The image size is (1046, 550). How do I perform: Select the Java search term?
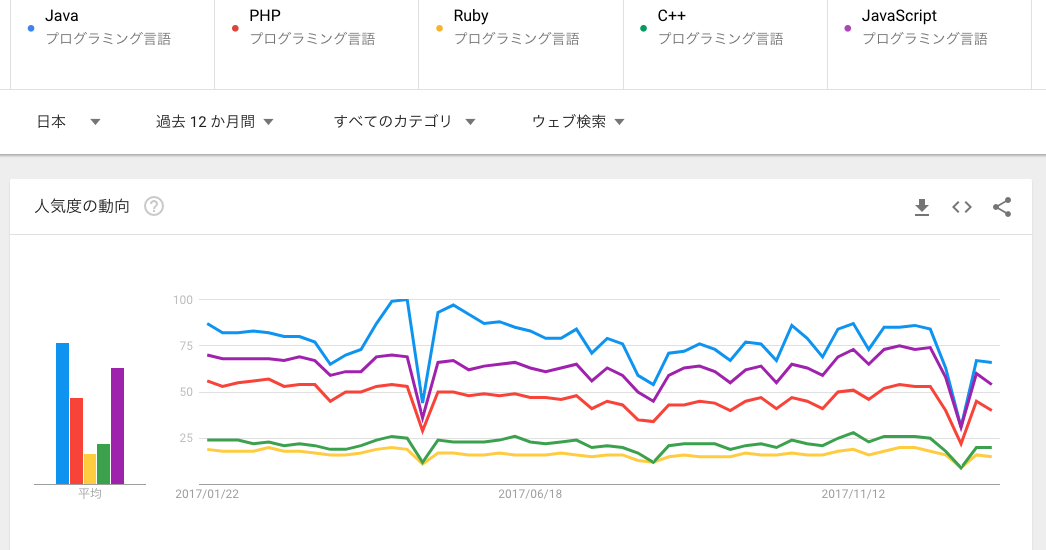62,16
